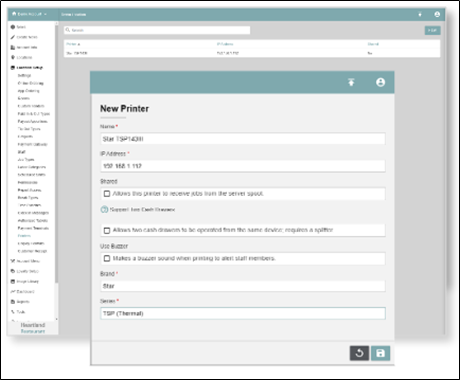Open the Series dropdown showing TSP (Thermal)

click(243, 313)
